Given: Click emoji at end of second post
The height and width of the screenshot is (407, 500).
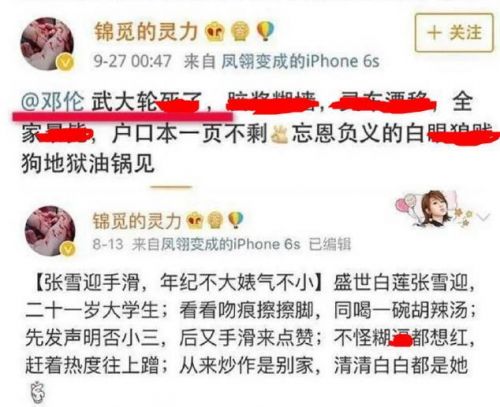Looking at the screenshot, I should tap(37, 393).
